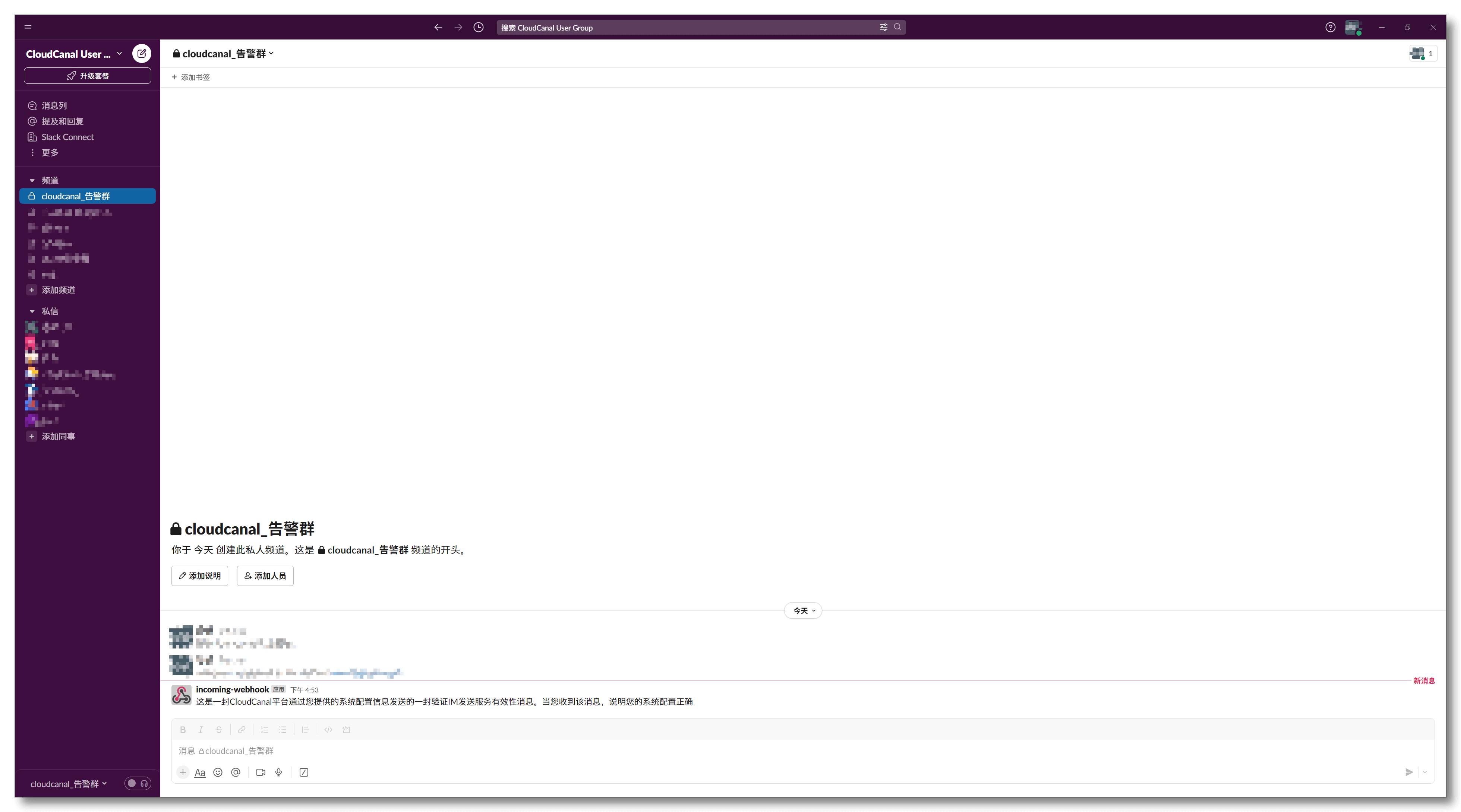This screenshot has height=812, width=1461.
Task: Open the history clock icon
Action: click(479, 27)
